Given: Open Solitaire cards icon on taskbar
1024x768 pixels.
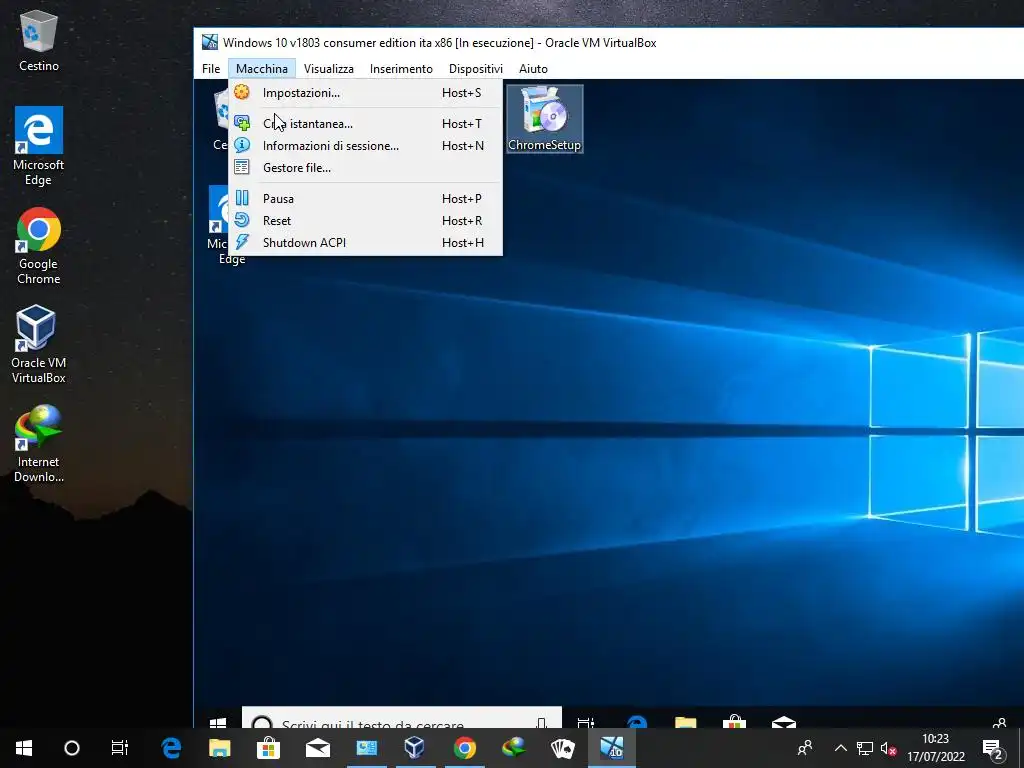Looking at the screenshot, I should pos(563,748).
